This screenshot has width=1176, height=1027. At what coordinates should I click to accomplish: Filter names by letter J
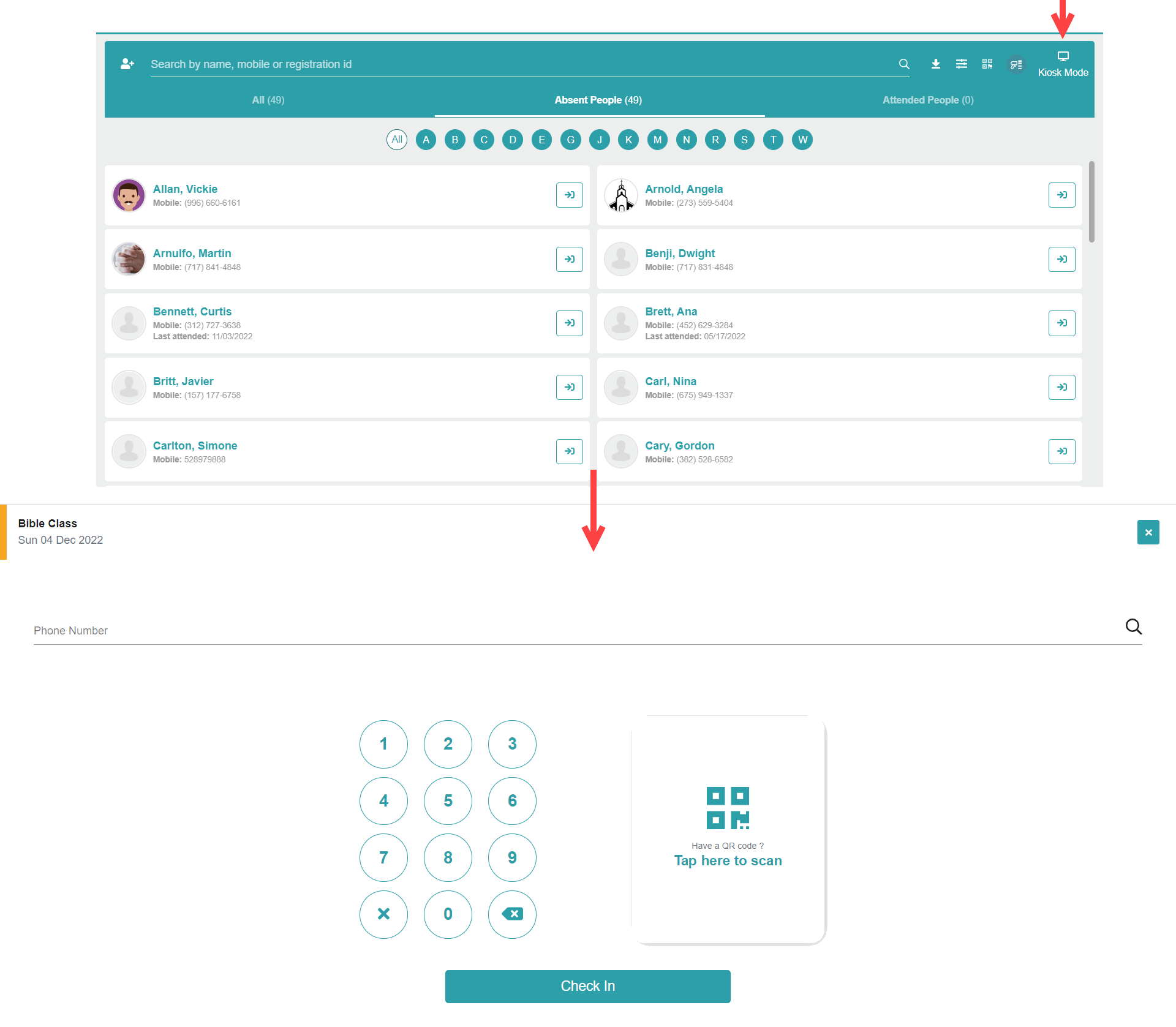[x=600, y=140]
